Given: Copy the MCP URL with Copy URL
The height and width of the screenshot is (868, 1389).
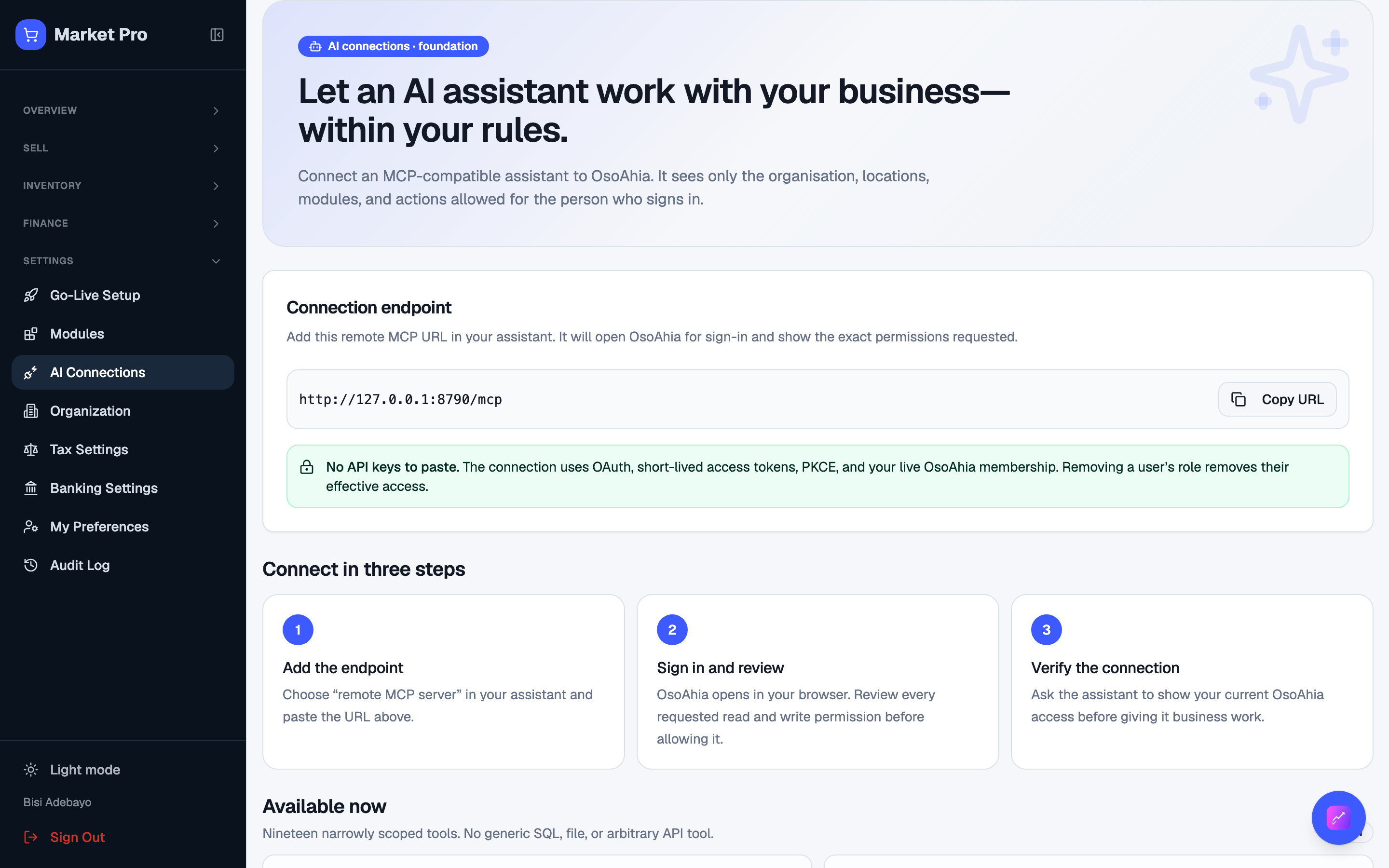Looking at the screenshot, I should (1277, 399).
